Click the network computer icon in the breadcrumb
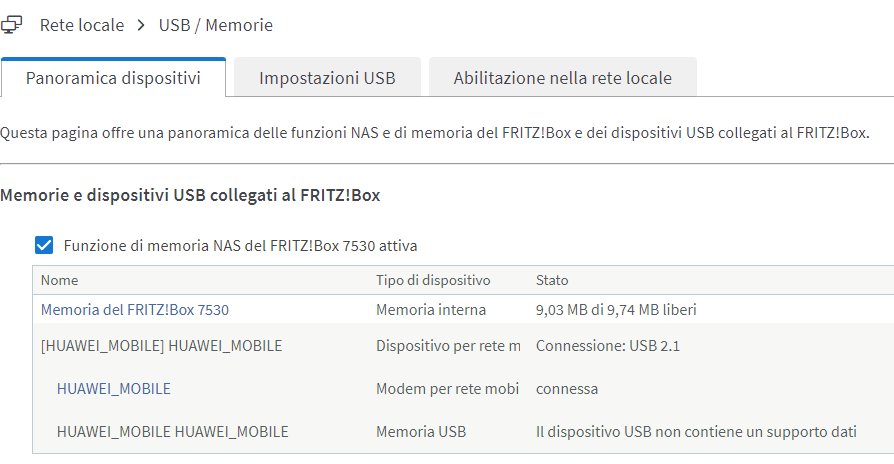Screen dimensions: 894x464 pyautogui.click(x=11, y=25)
